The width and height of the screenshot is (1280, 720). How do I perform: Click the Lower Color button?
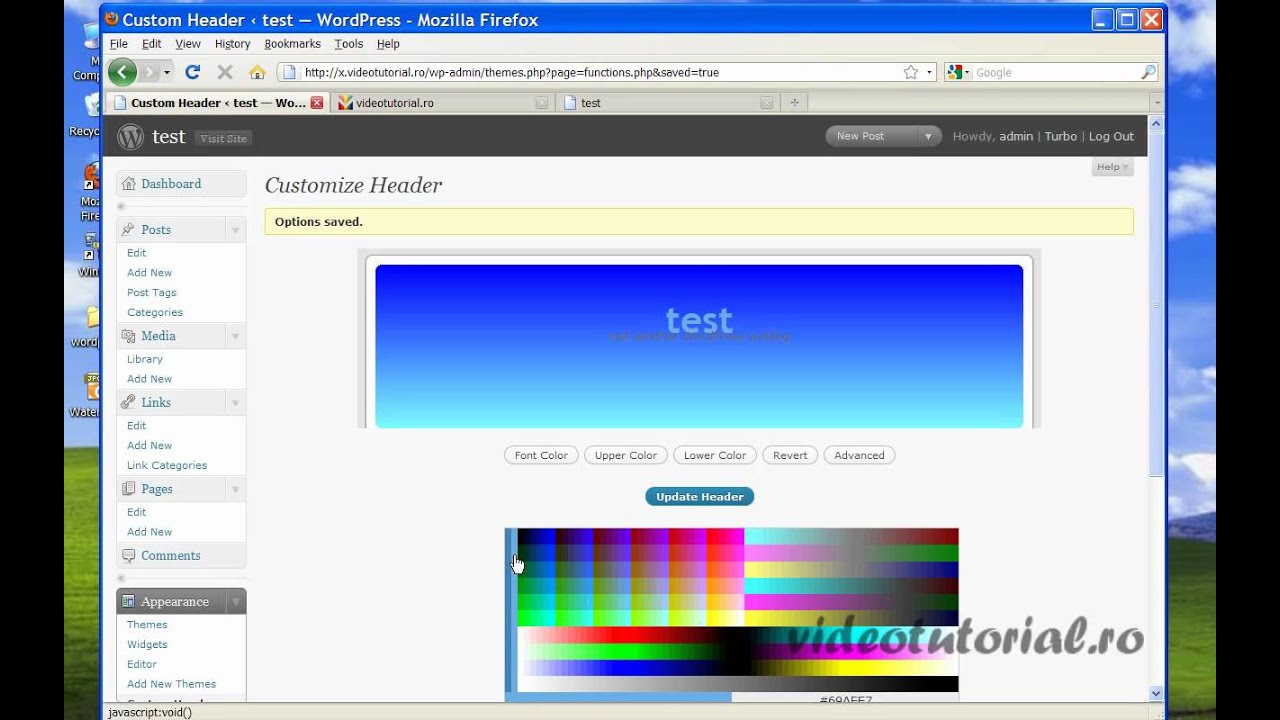[715, 455]
